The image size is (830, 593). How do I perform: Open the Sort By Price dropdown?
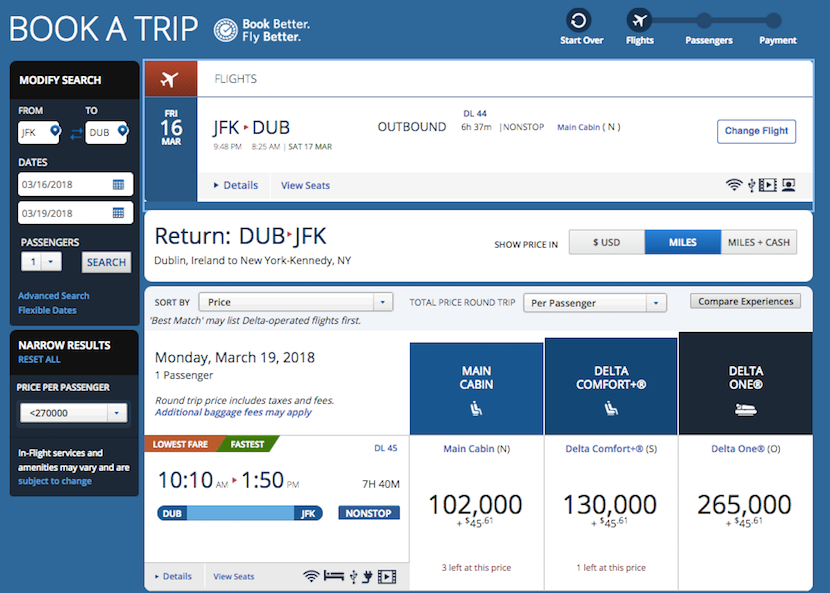(x=295, y=302)
